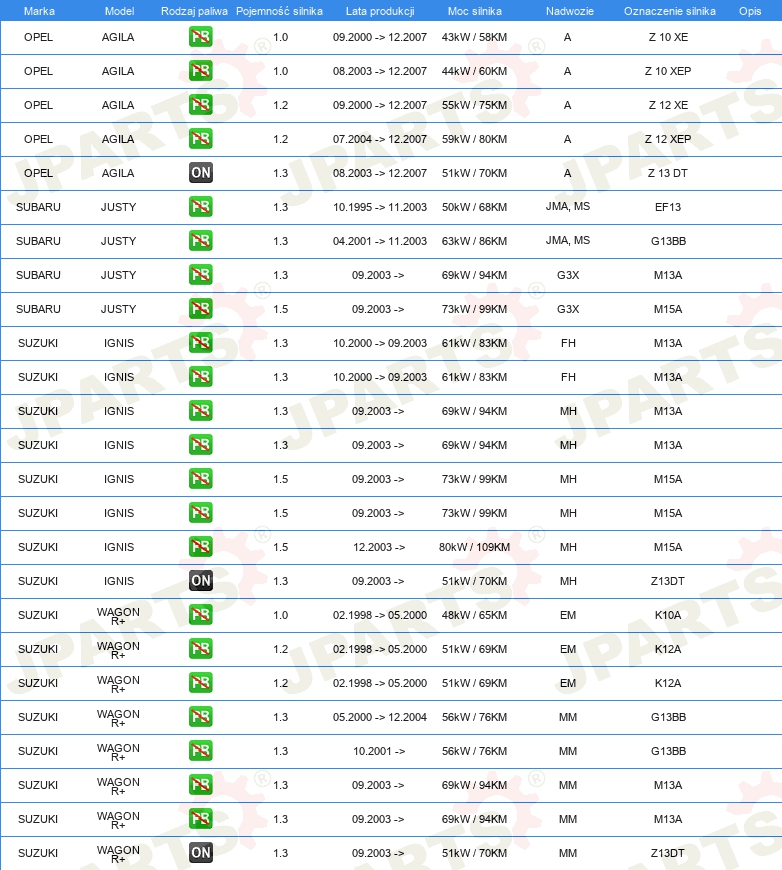Screen dimensions: 782x870
Task: Select engine code K10A
Action: coord(668,615)
